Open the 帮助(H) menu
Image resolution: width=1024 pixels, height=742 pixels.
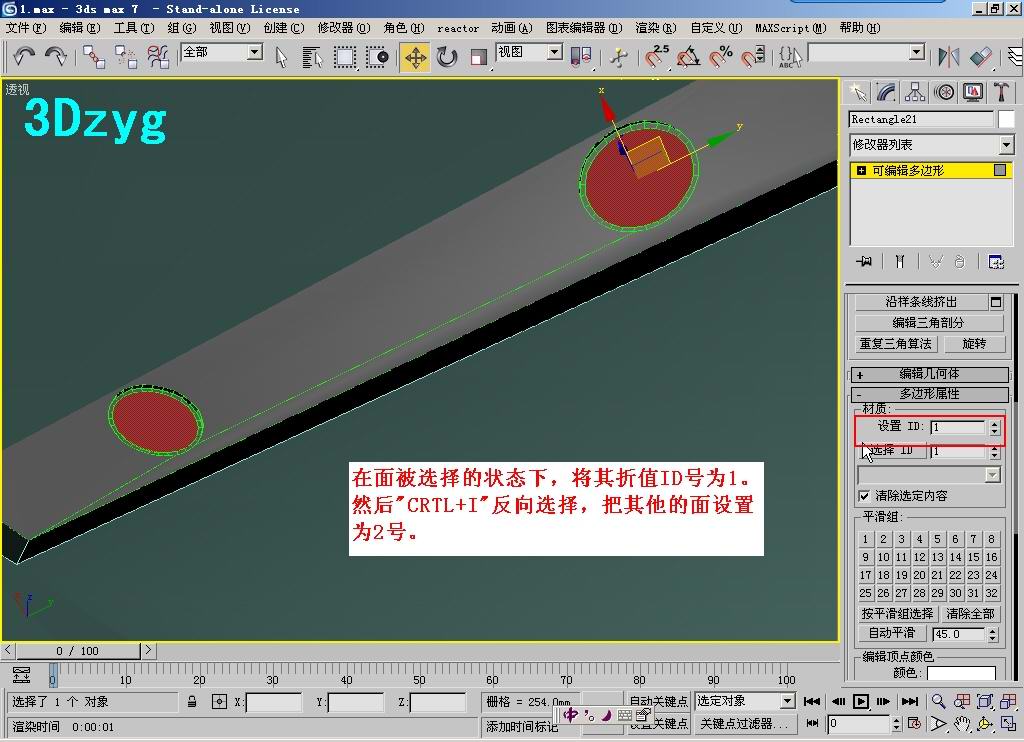(x=859, y=27)
